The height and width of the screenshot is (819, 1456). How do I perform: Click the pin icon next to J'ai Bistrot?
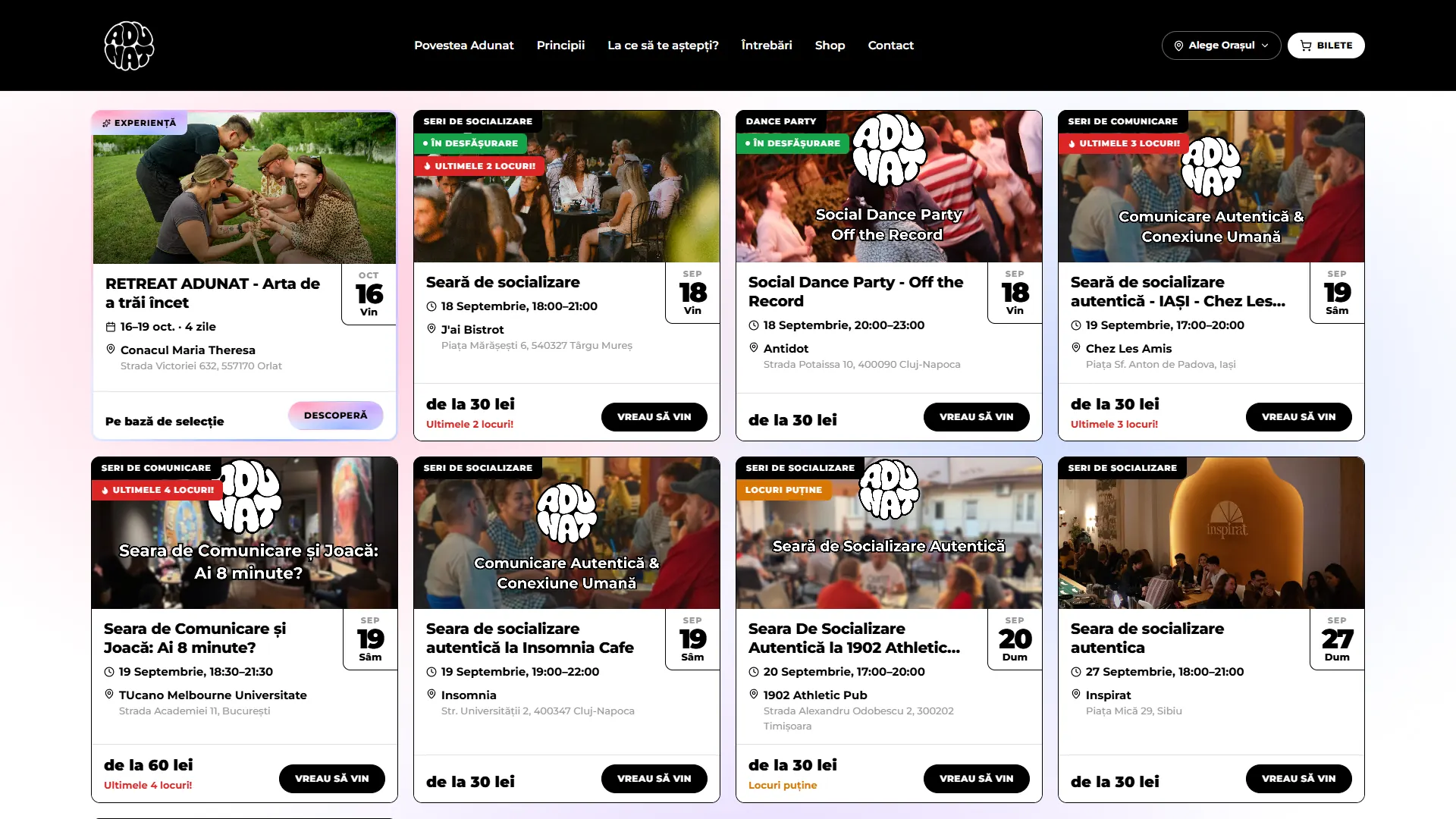click(x=431, y=329)
